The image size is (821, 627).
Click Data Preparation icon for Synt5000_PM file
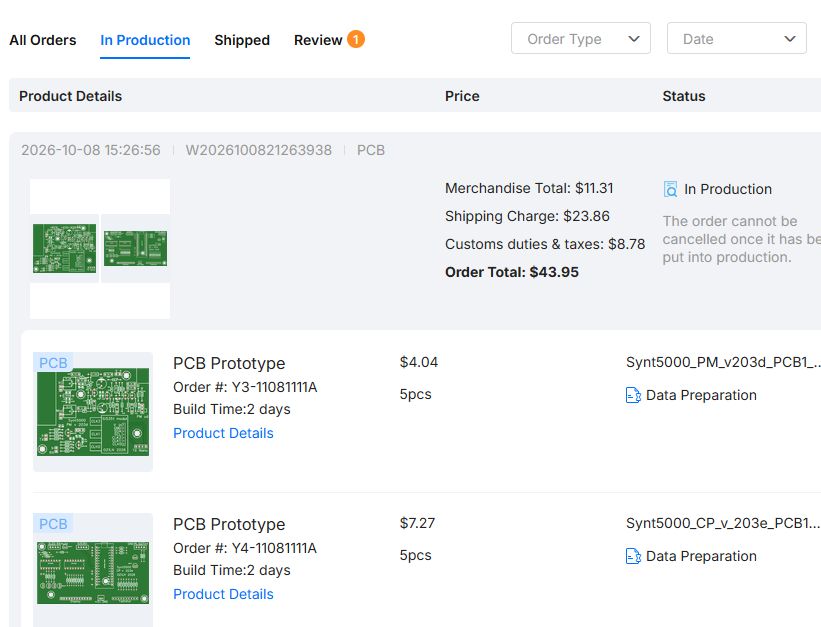click(x=634, y=395)
